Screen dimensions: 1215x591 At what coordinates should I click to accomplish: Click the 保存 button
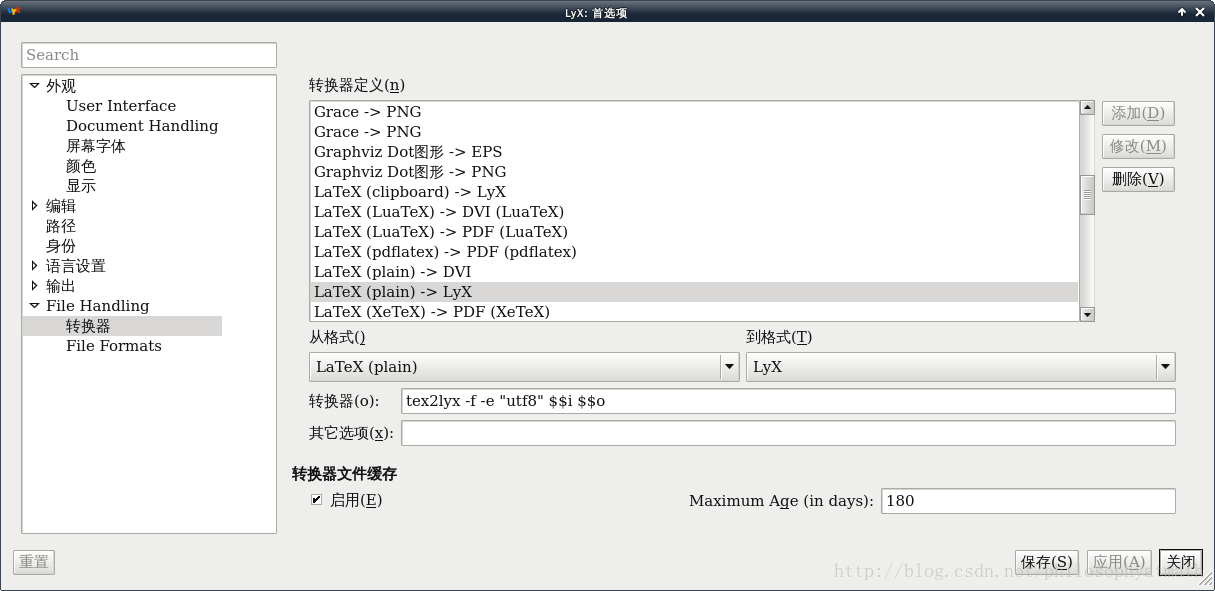(1047, 562)
